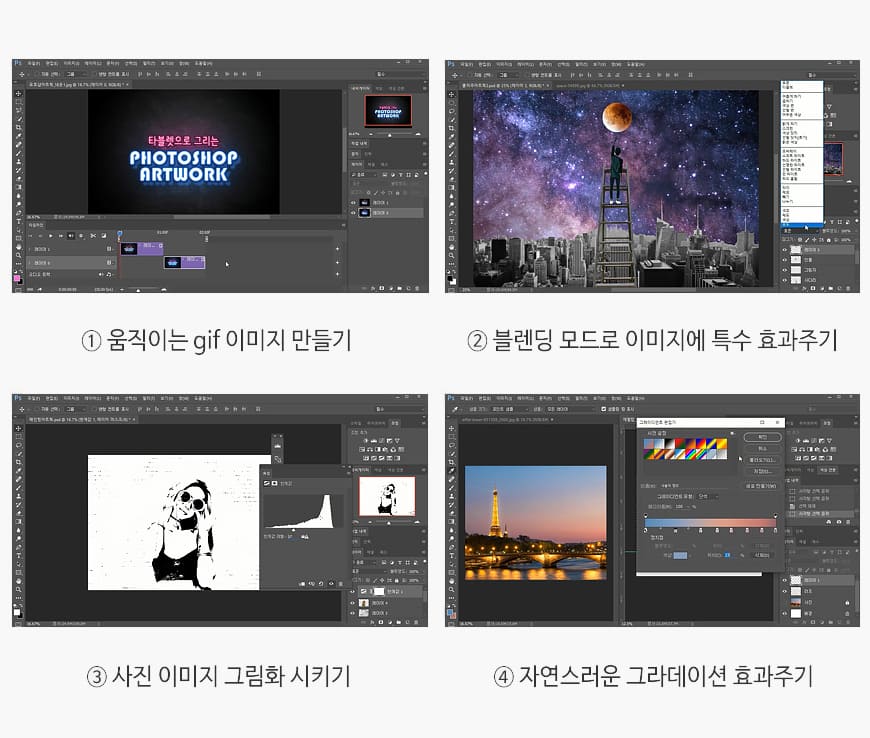Click the transition icon in the neon window timeline
Image resolution: width=870 pixels, height=738 pixels.
click(104, 236)
